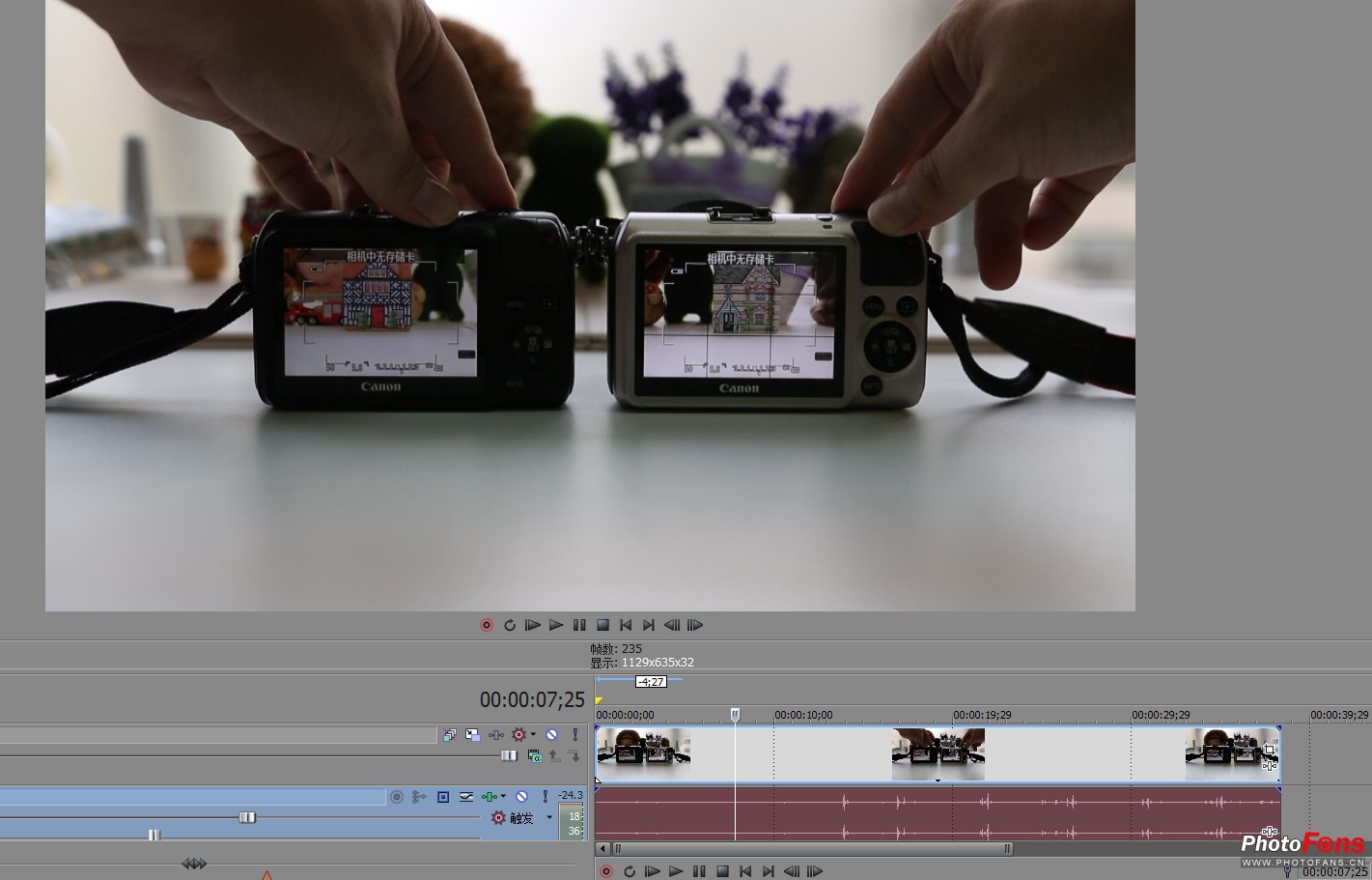
Task: Toggle loop playback in preview window transport
Action: tap(510, 625)
